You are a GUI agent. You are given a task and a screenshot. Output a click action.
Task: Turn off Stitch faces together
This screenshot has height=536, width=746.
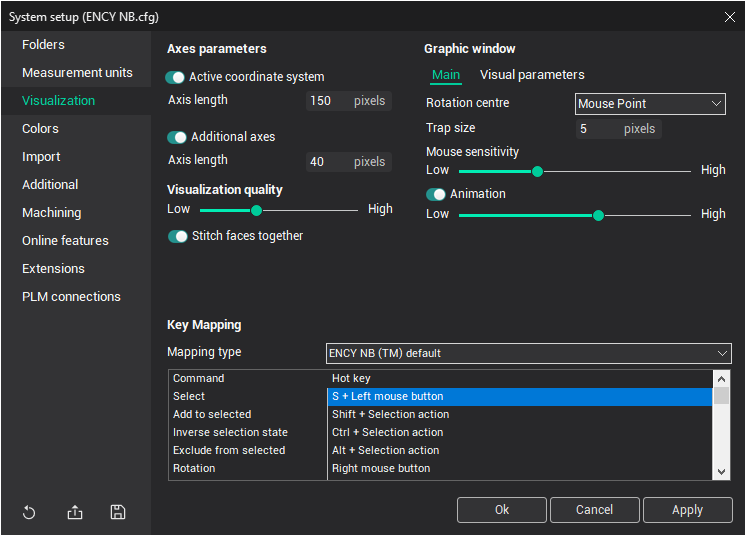point(178,237)
